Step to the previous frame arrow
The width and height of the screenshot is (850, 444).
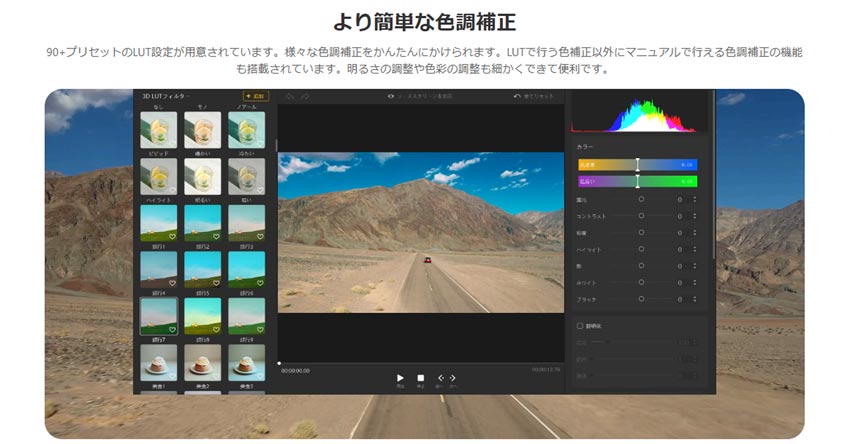(x=441, y=378)
